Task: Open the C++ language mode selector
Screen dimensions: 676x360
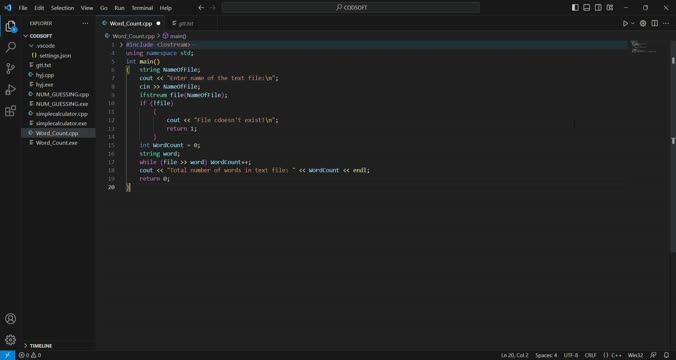Action: (613, 355)
